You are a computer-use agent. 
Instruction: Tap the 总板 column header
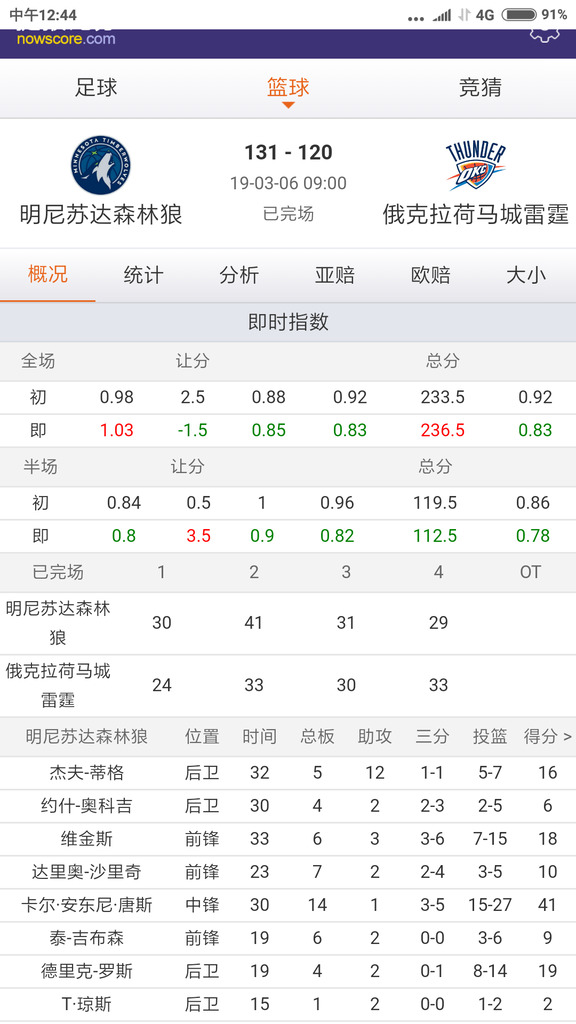[317, 737]
